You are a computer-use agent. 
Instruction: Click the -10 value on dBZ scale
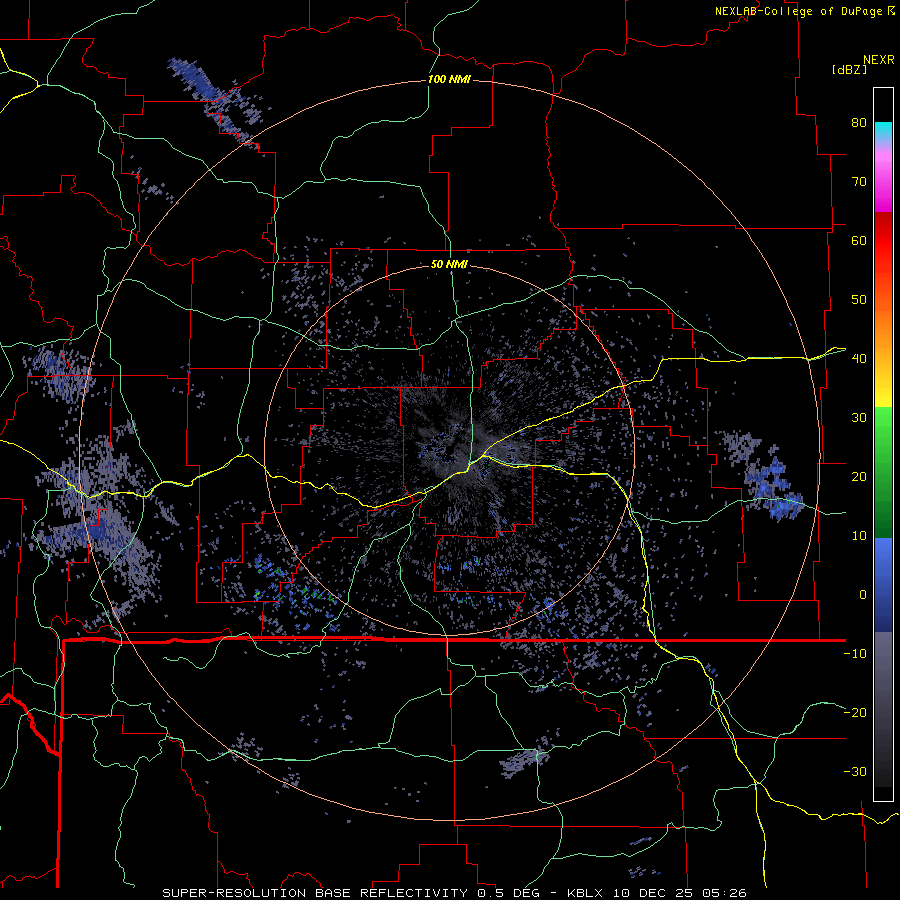pyautogui.click(x=855, y=654)
